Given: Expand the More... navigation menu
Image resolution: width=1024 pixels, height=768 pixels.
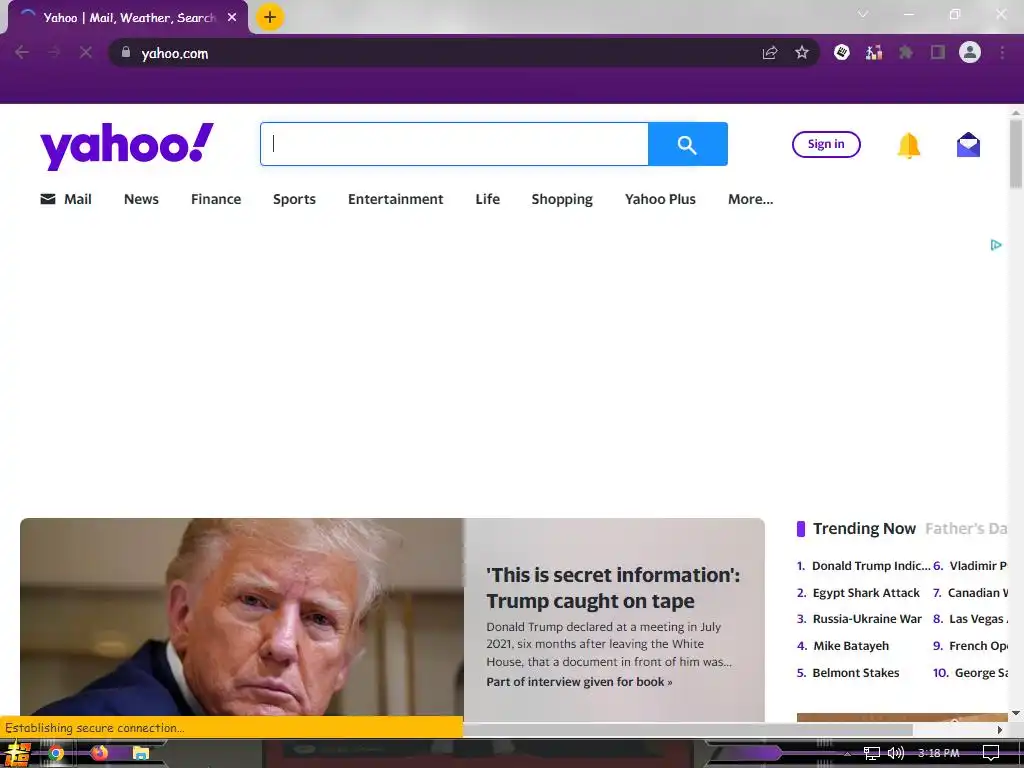Looking at the screenshot, I should point(750,199).
